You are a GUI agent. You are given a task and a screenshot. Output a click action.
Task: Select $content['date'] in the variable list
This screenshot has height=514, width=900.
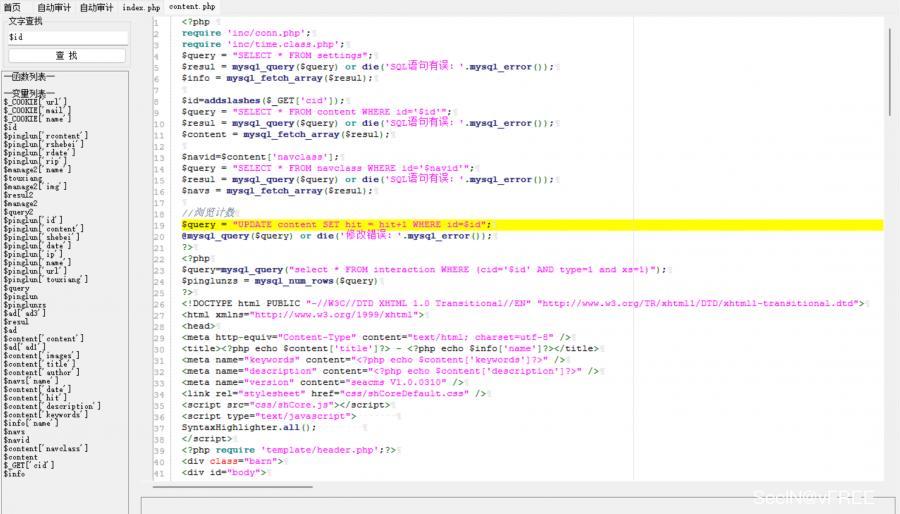37,389
